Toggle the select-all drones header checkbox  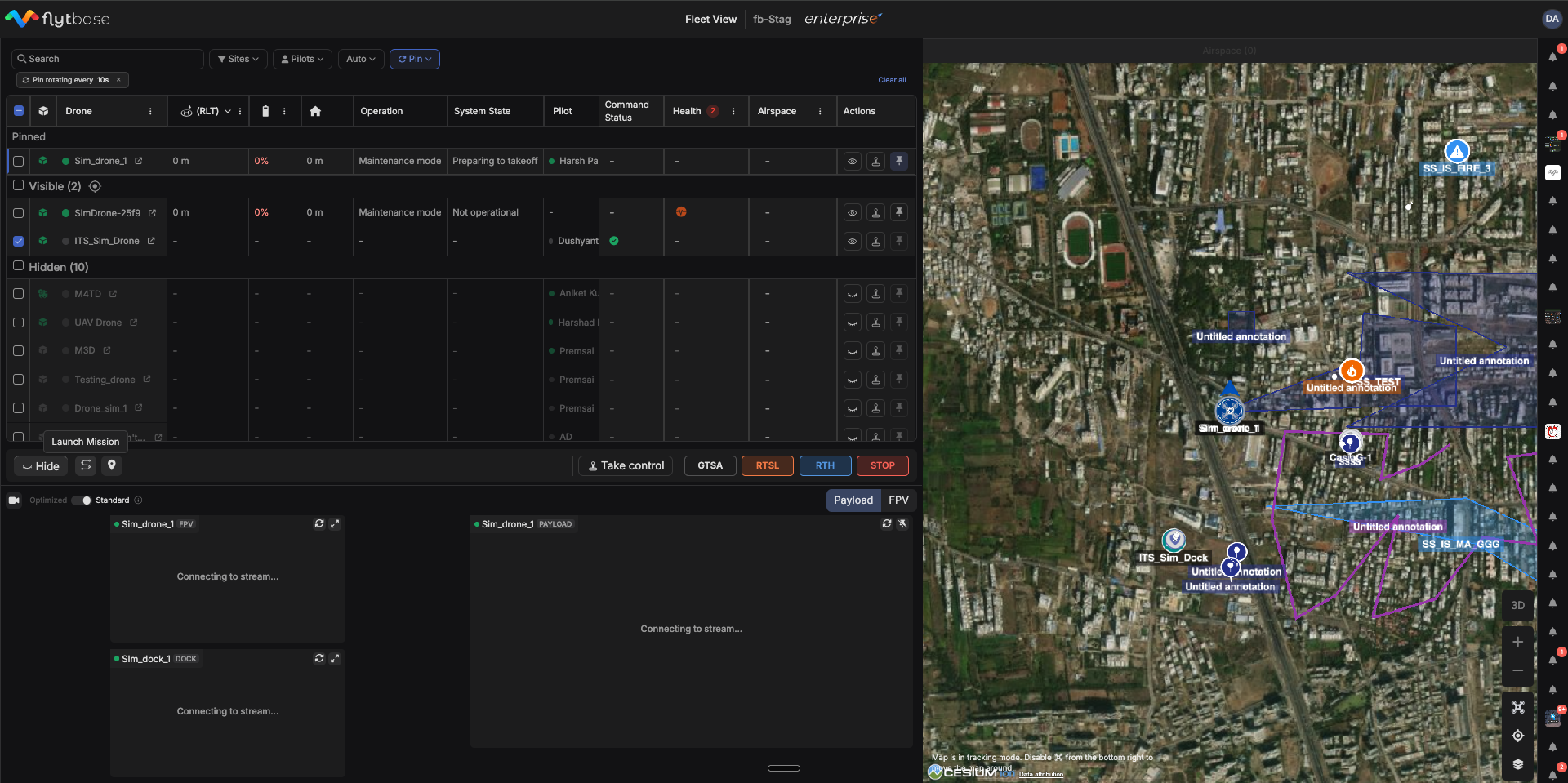tap(19, 111)
